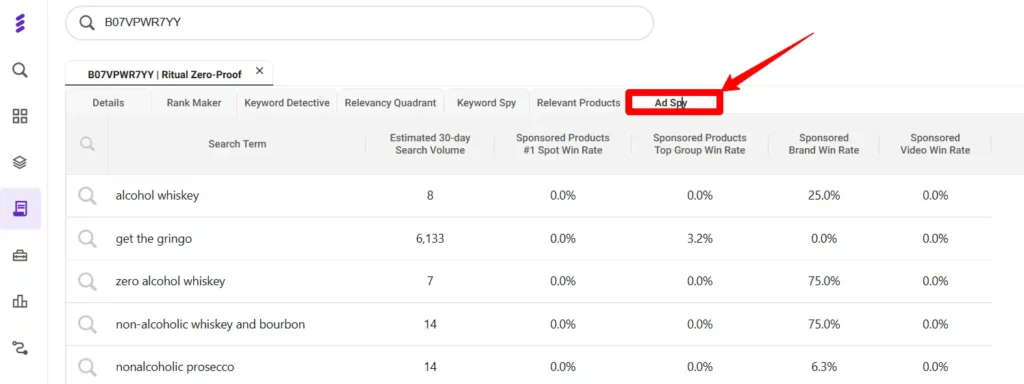Screen dimensions: 1024x384
Task: Open the Relevant Products tab
Action: (x=578, y=103)
